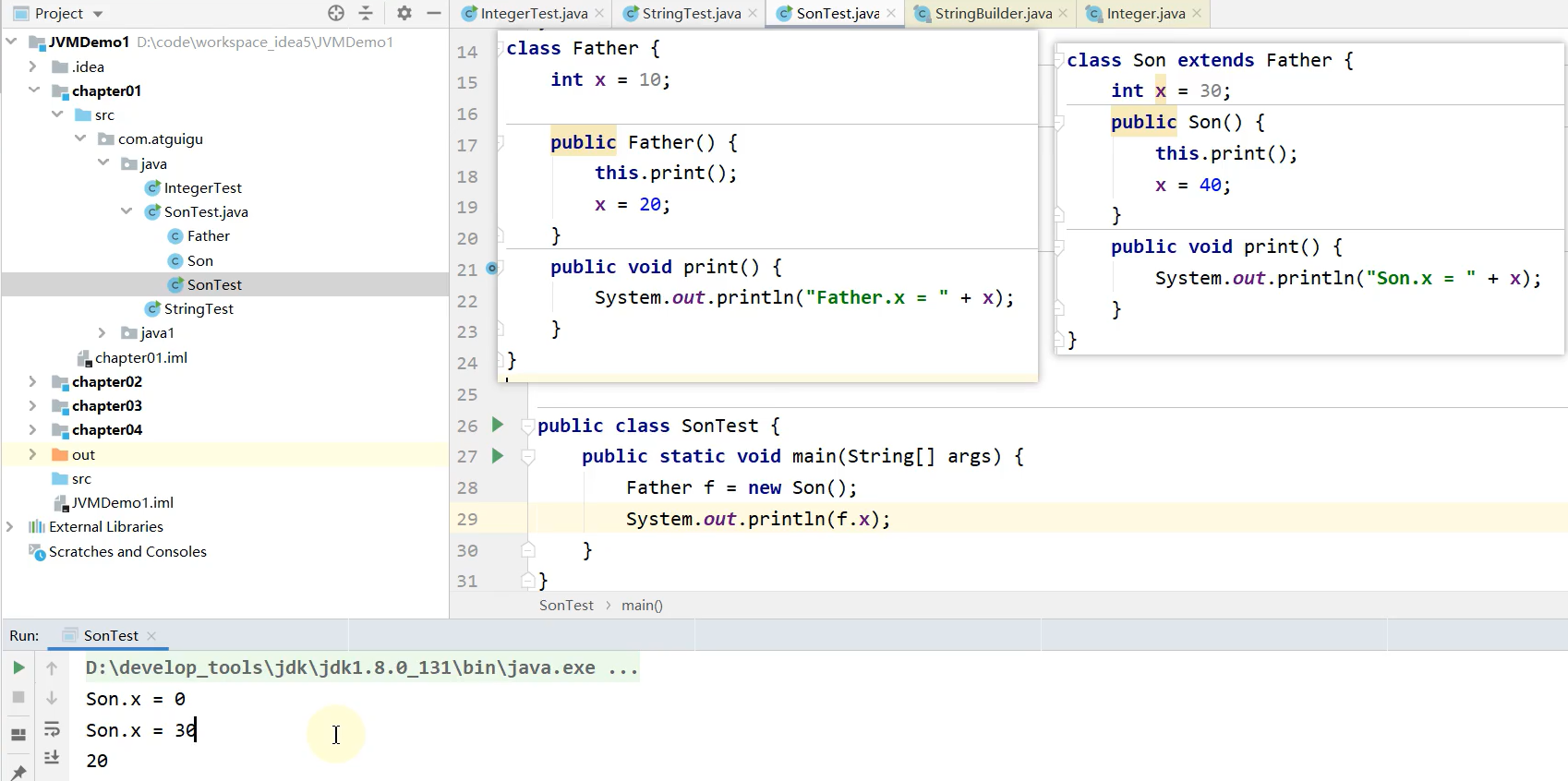
Task: Click the restore layout icon in Run panel
Action: point(18,735)
